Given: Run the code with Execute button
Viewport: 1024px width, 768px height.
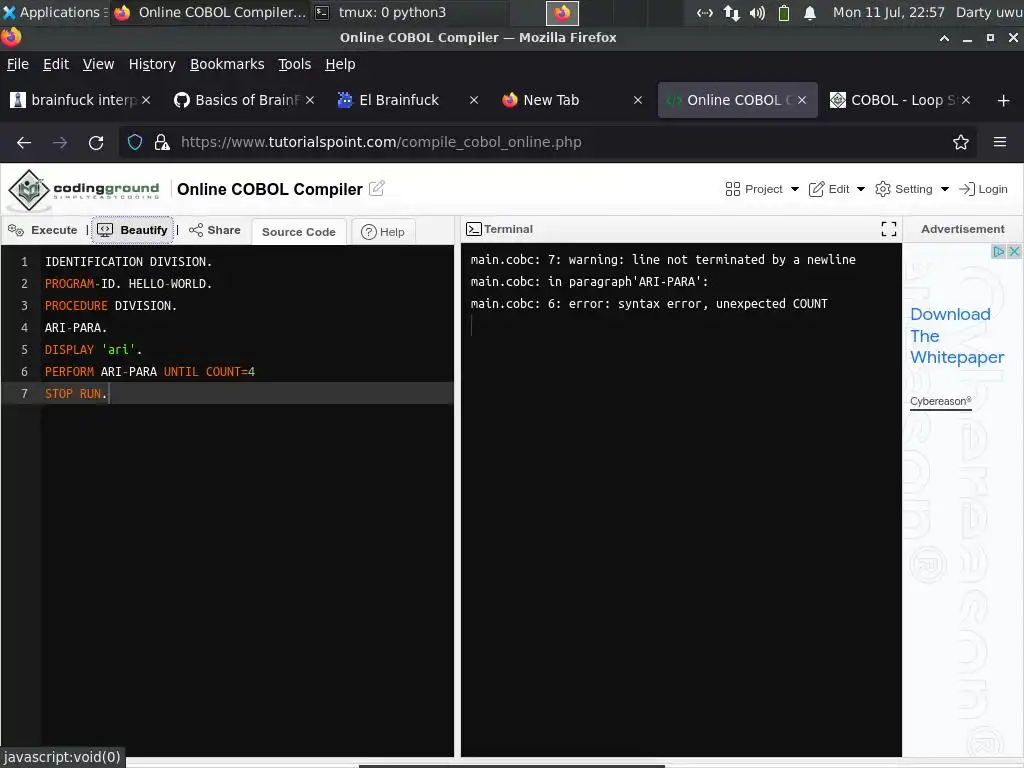Looking at the screenshot, I should tap(42, 230).
